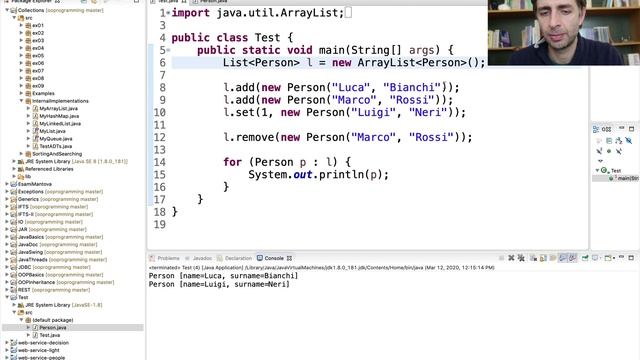Collapse the InternalImplementations package

(22, 101)
